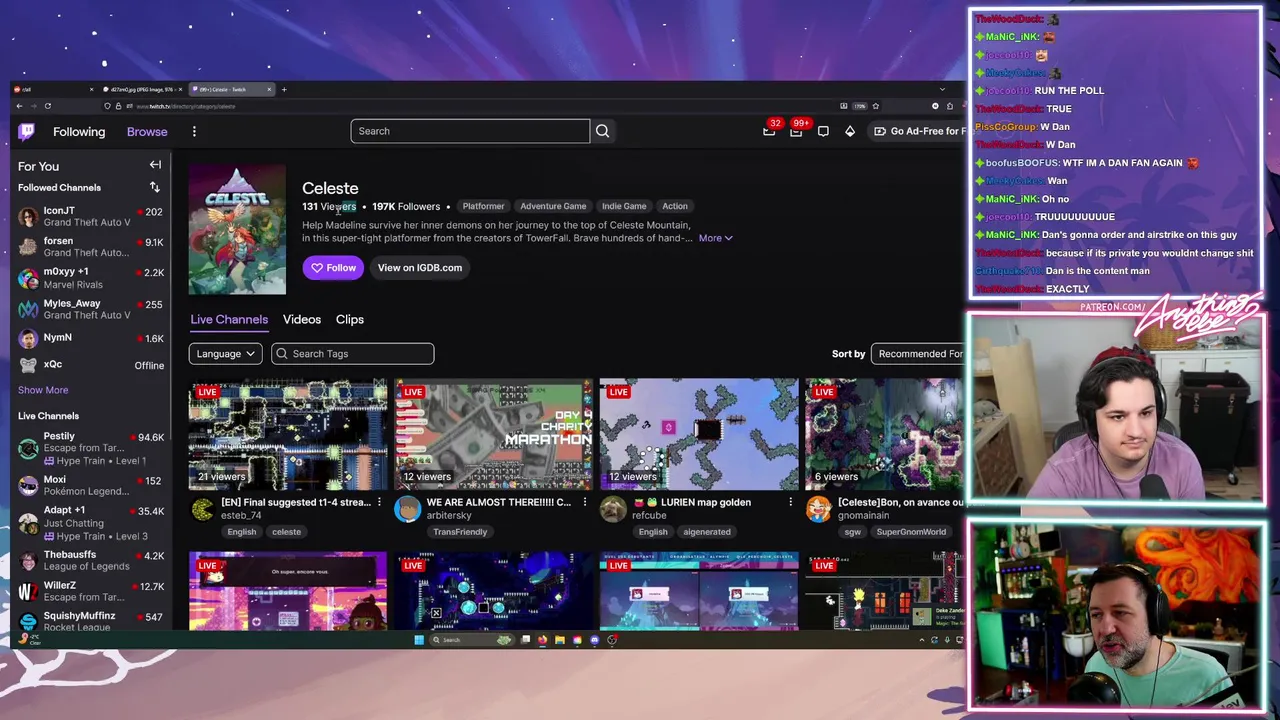The width and height of the screenshot is (1280, 720).
Task: Open the Language dropdown filter
Action: pyautogui.click(x=225, y=353)
